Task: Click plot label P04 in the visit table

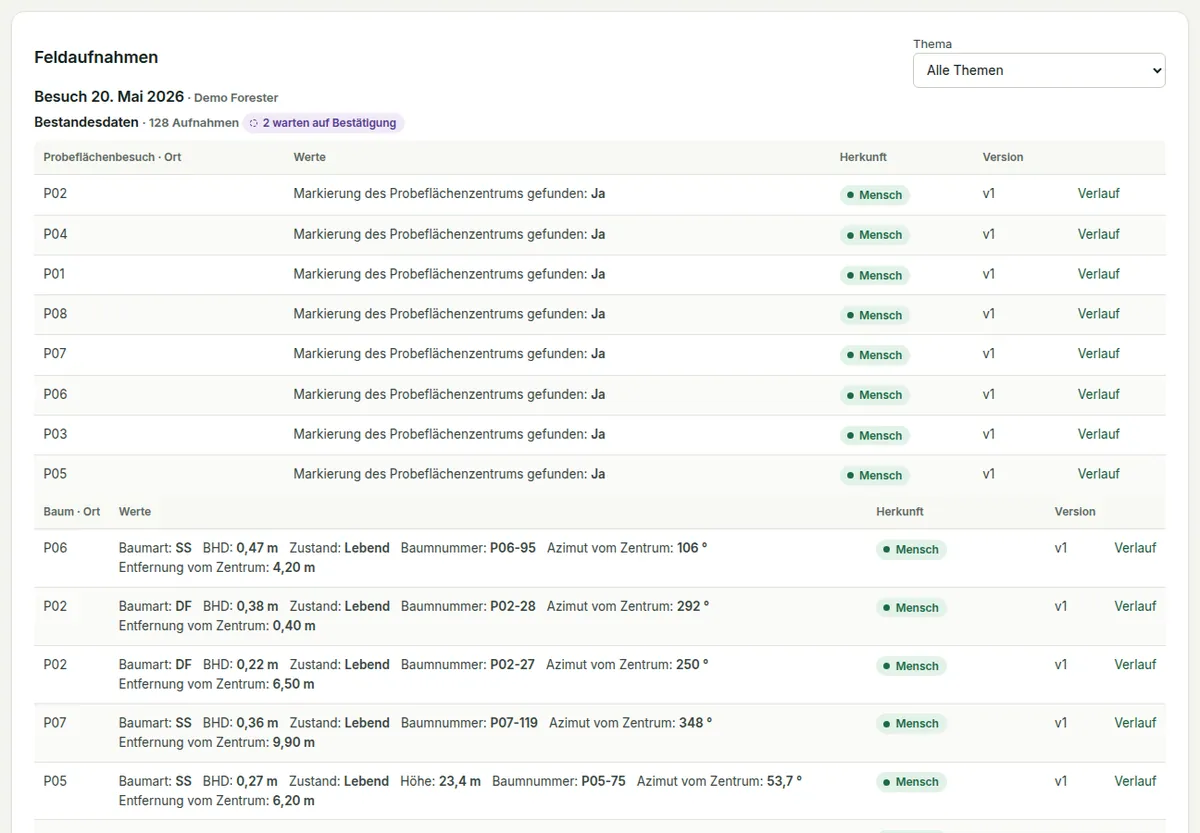Action: (x=55, y=234)
